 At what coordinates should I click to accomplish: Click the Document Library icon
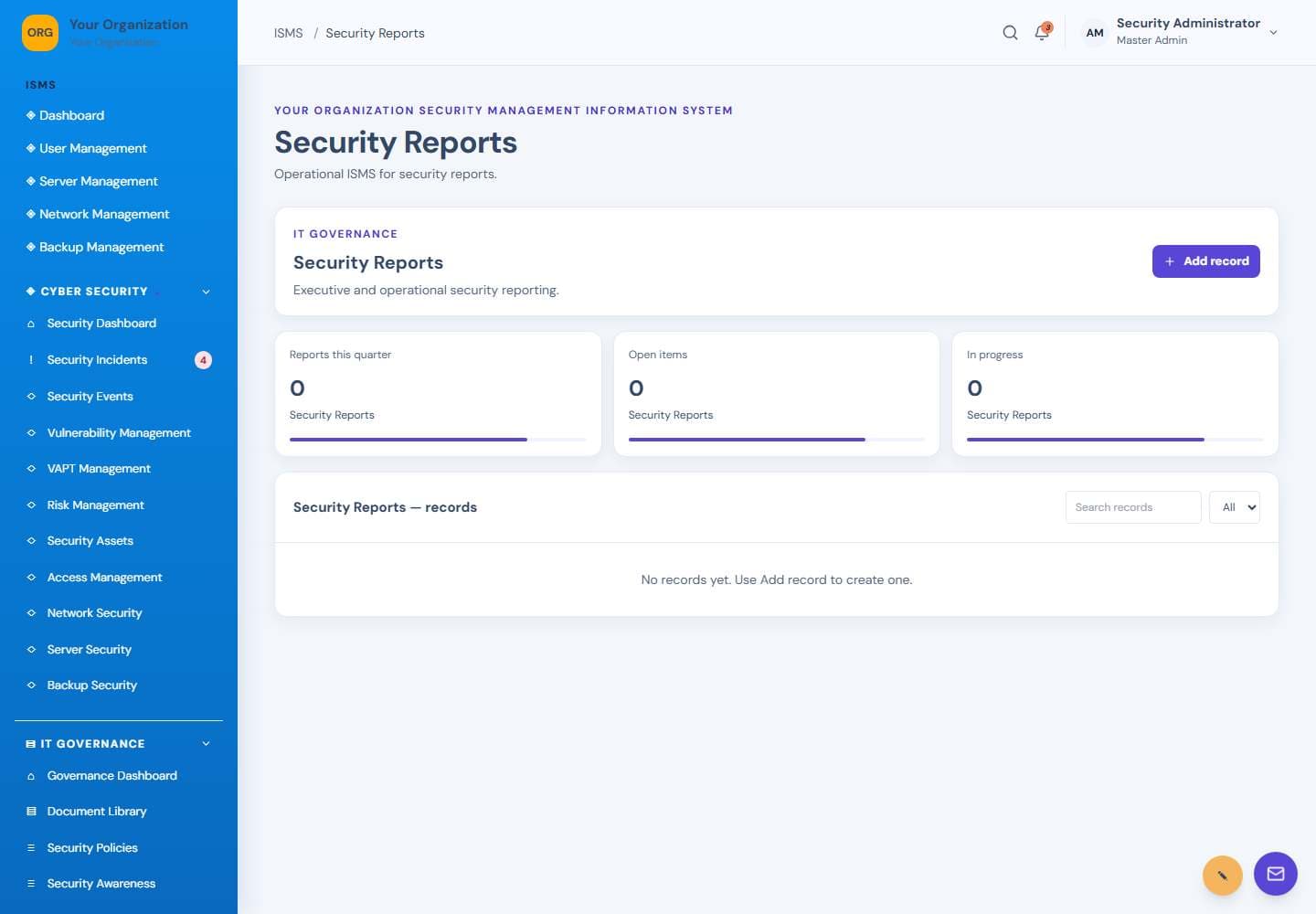click(x=31, y=812)
